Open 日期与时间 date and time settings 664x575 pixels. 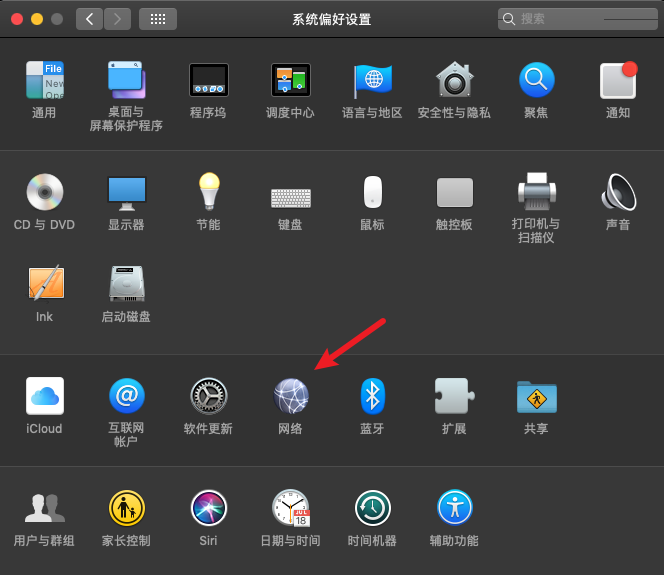coord(290,508)
